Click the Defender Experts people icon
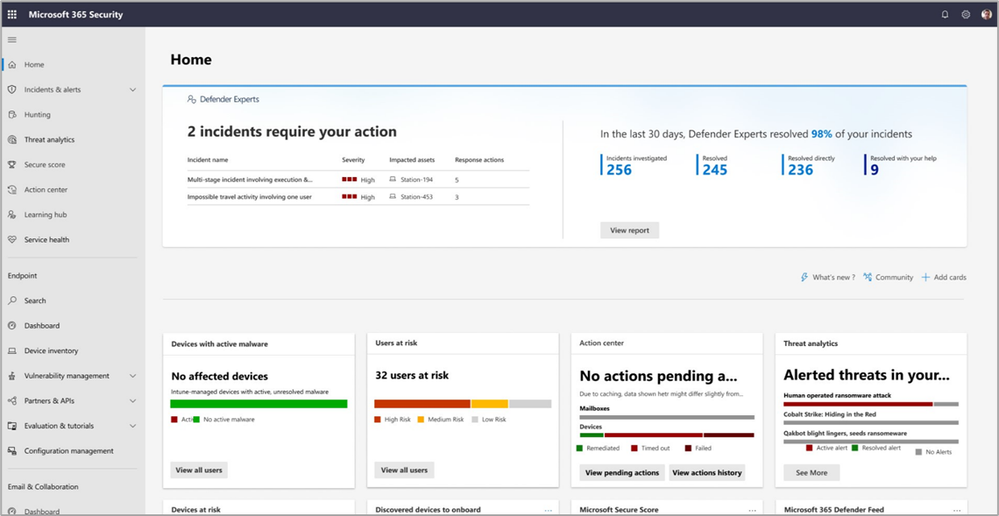Viewport: 999px width, 516px height. tap(191, 99)
